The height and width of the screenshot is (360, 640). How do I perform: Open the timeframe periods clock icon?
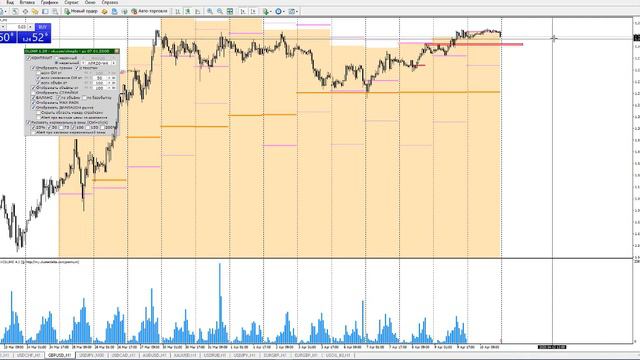(278, 11)
